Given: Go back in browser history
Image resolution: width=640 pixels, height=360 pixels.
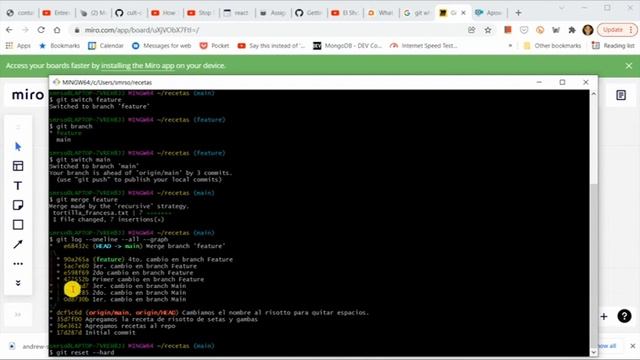Looking at the screenshot, I should click(x=9, y=30).
